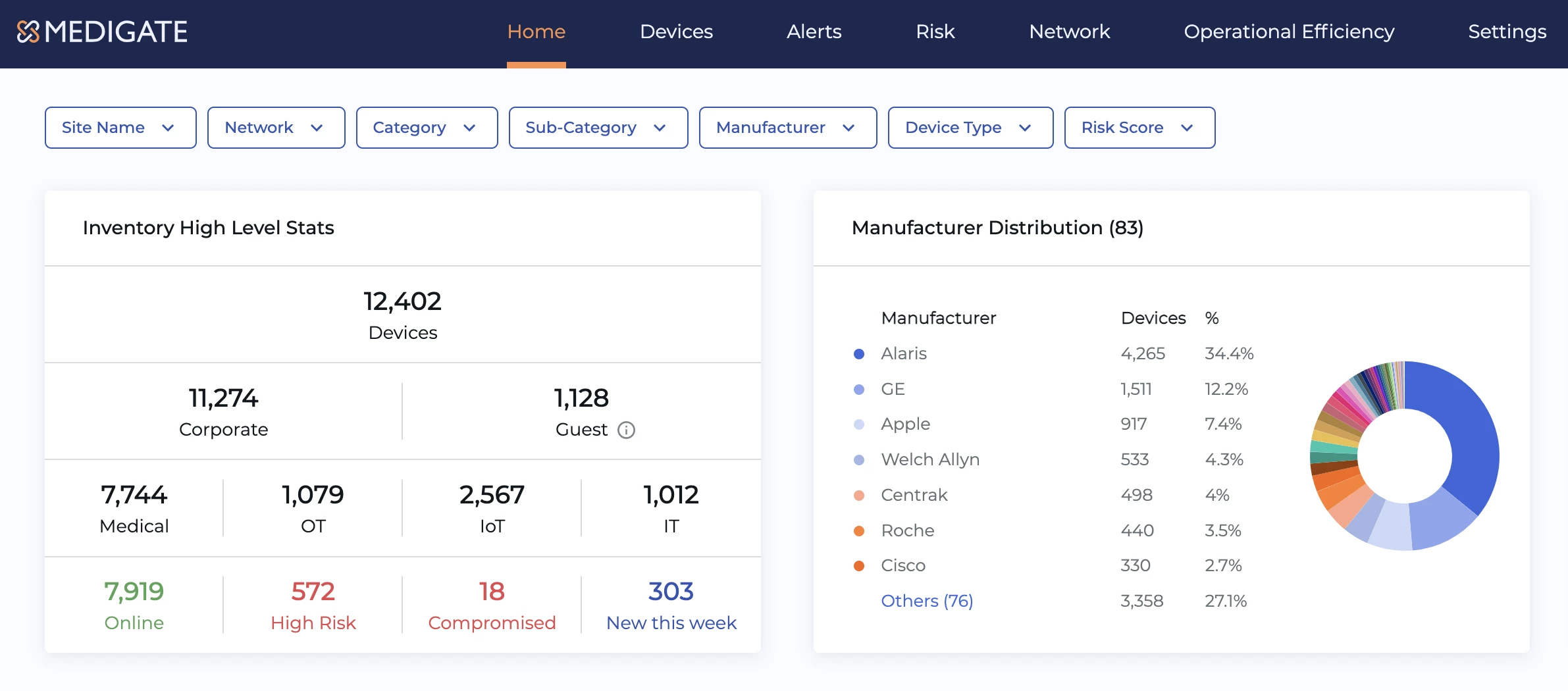Click the Alaris legend dot
The image size is (1568, 691).
858,354
